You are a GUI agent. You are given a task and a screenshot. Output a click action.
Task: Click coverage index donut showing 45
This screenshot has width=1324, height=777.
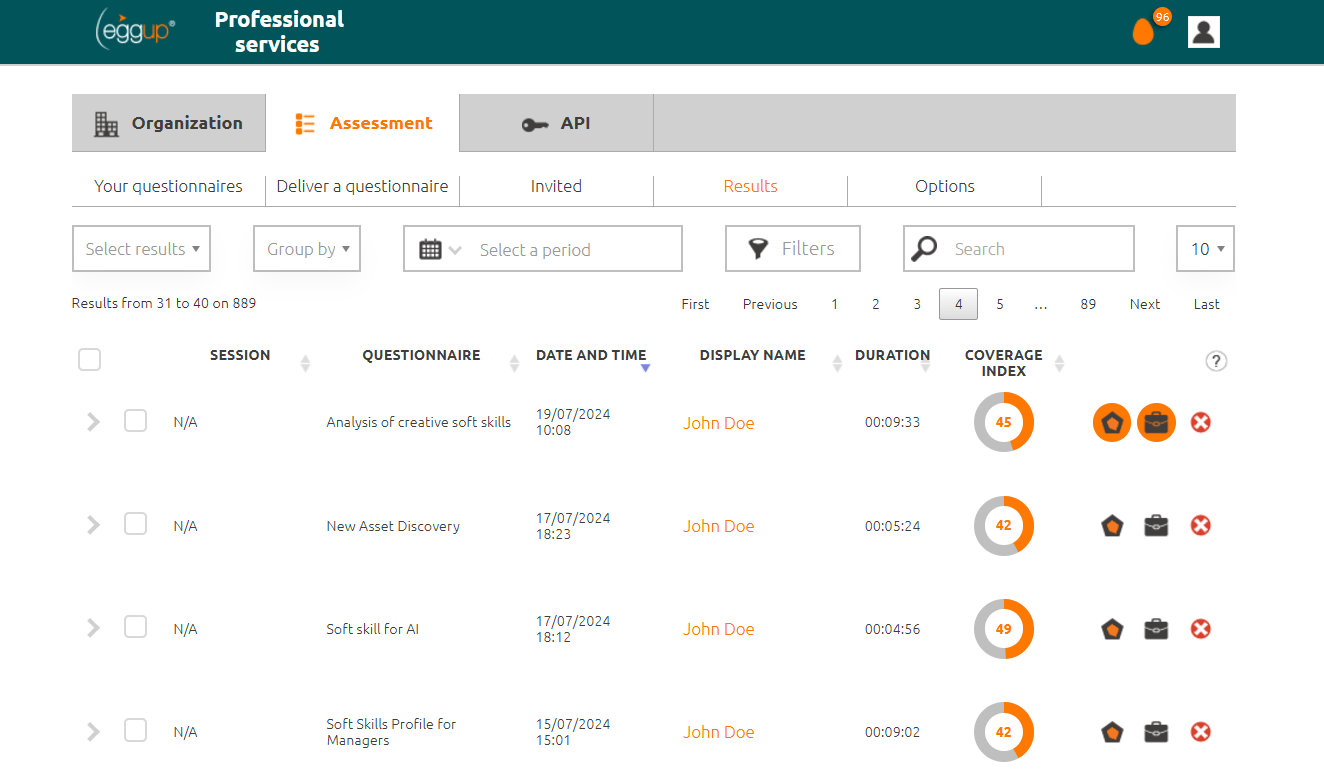pos(1004,422)
